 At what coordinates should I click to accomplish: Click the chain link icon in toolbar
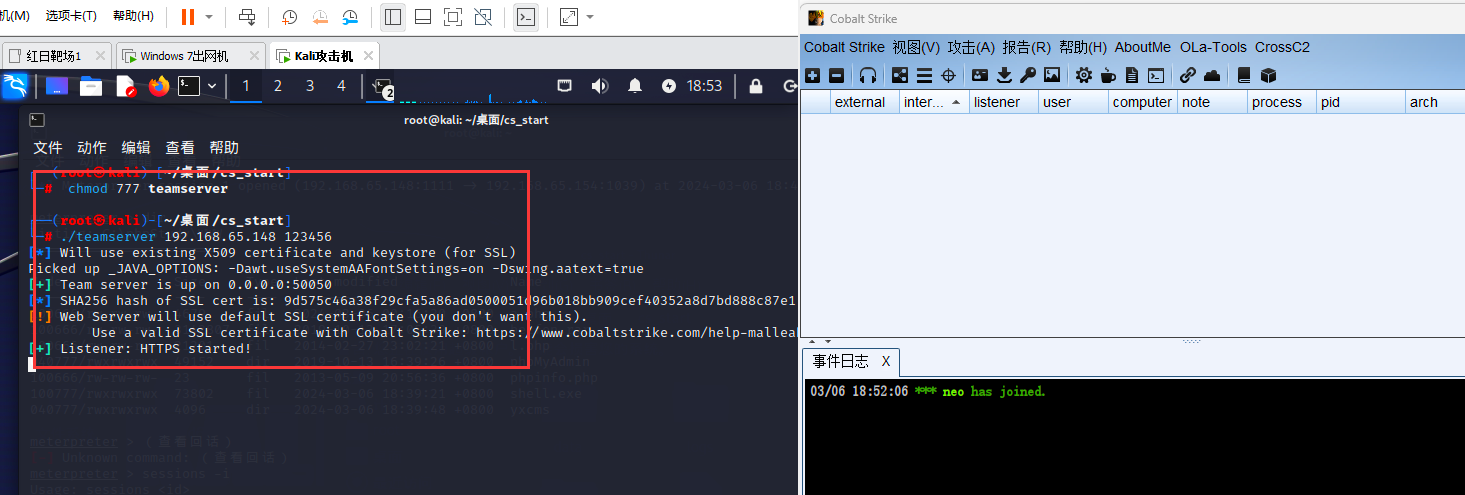(1187, 75)
